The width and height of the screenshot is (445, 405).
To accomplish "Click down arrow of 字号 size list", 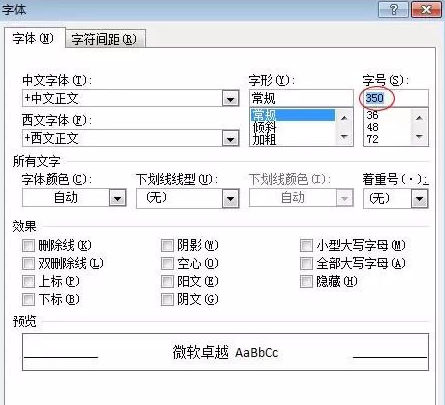I will click(419, 136).
